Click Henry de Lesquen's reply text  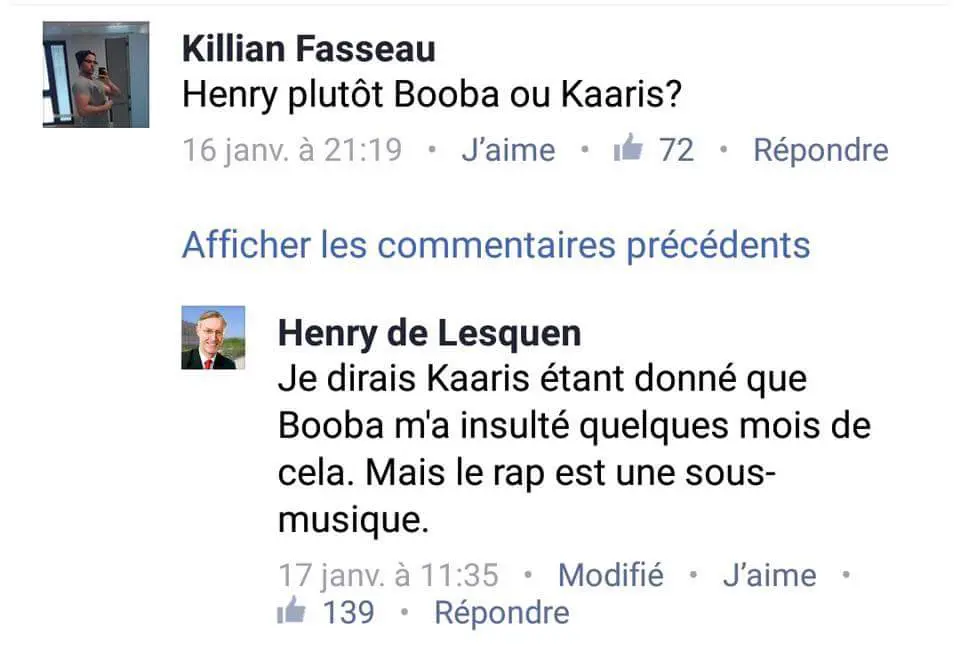[573, 450]
